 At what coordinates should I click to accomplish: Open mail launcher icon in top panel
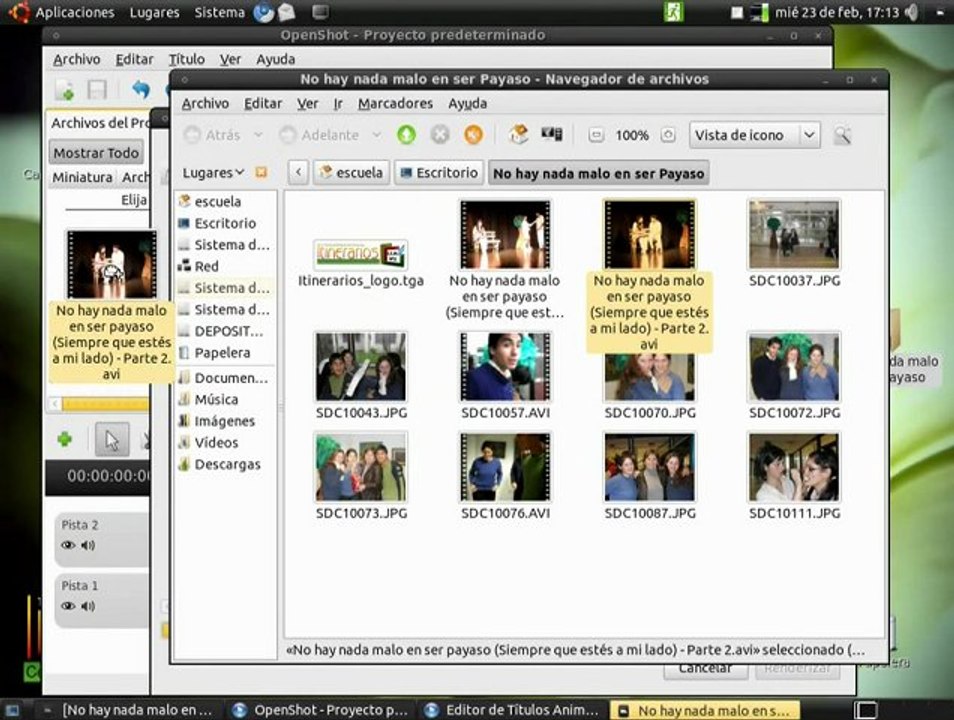tap(287, 12)
